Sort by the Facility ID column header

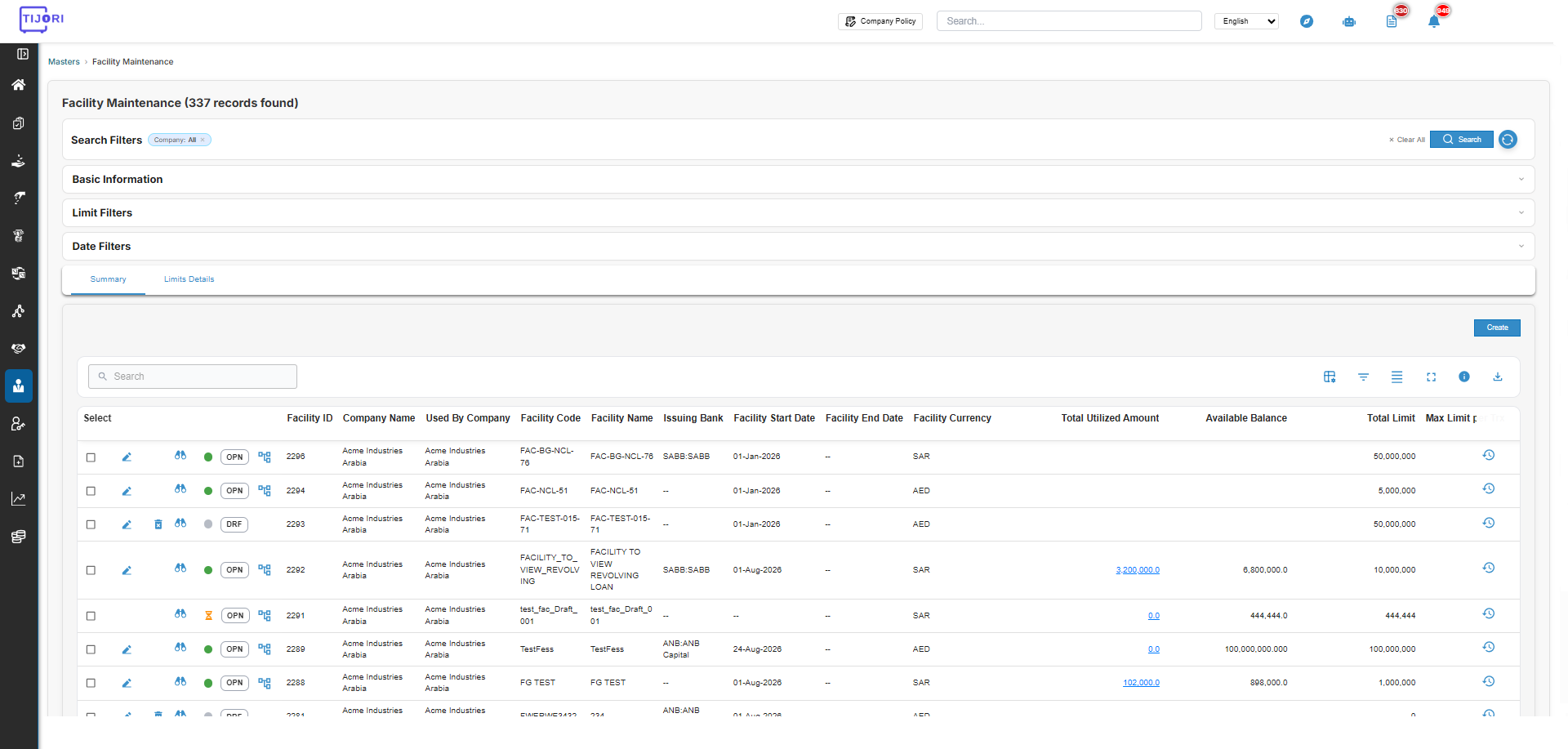click(x=310, y=418)
